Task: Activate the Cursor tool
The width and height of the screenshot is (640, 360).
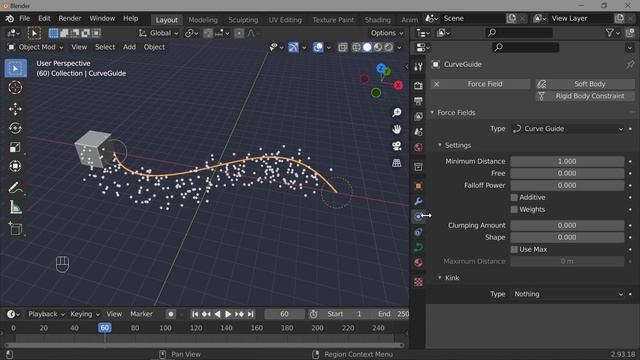Action: (16, 87)
